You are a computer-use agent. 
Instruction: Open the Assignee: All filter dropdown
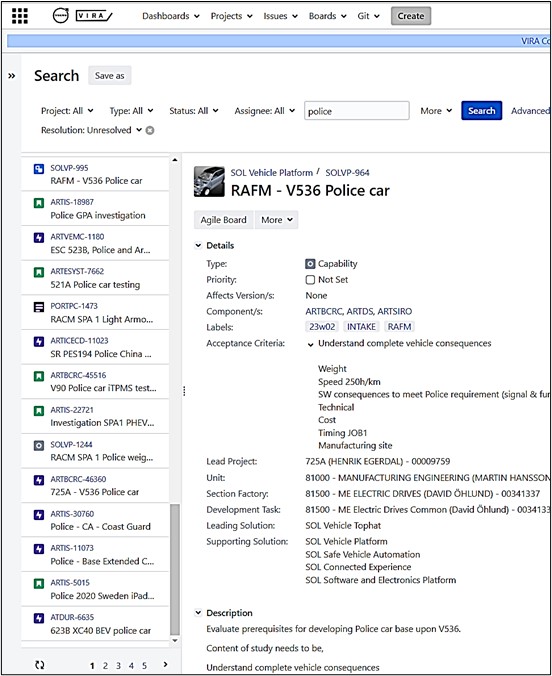(x=264, y=111)
